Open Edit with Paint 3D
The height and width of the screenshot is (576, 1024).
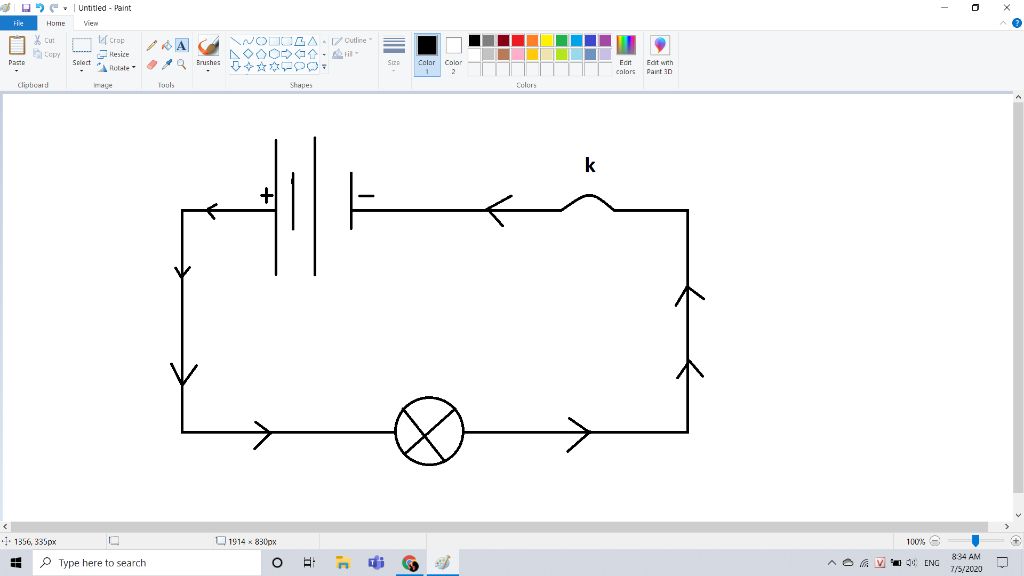[660, 55]
